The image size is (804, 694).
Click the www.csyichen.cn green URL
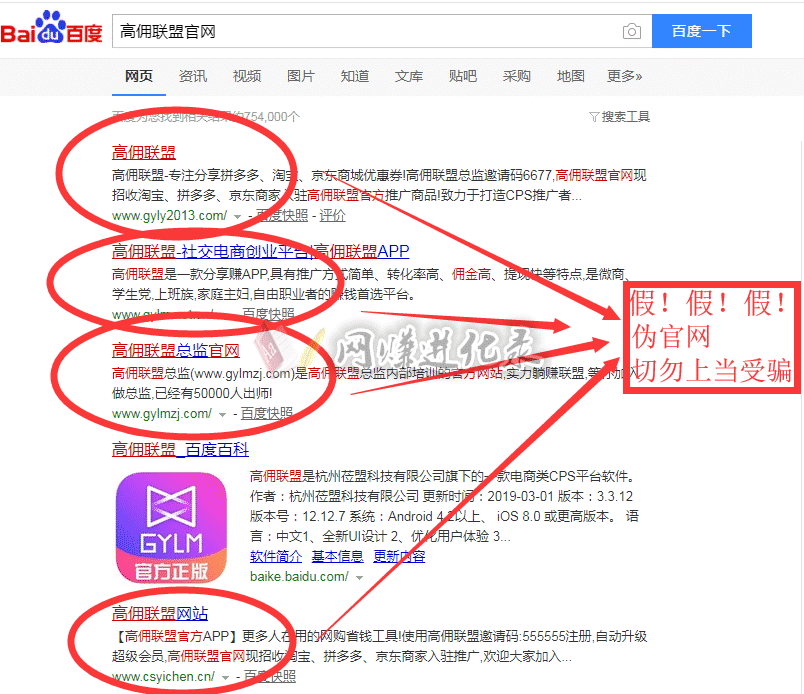pos(163,677)
